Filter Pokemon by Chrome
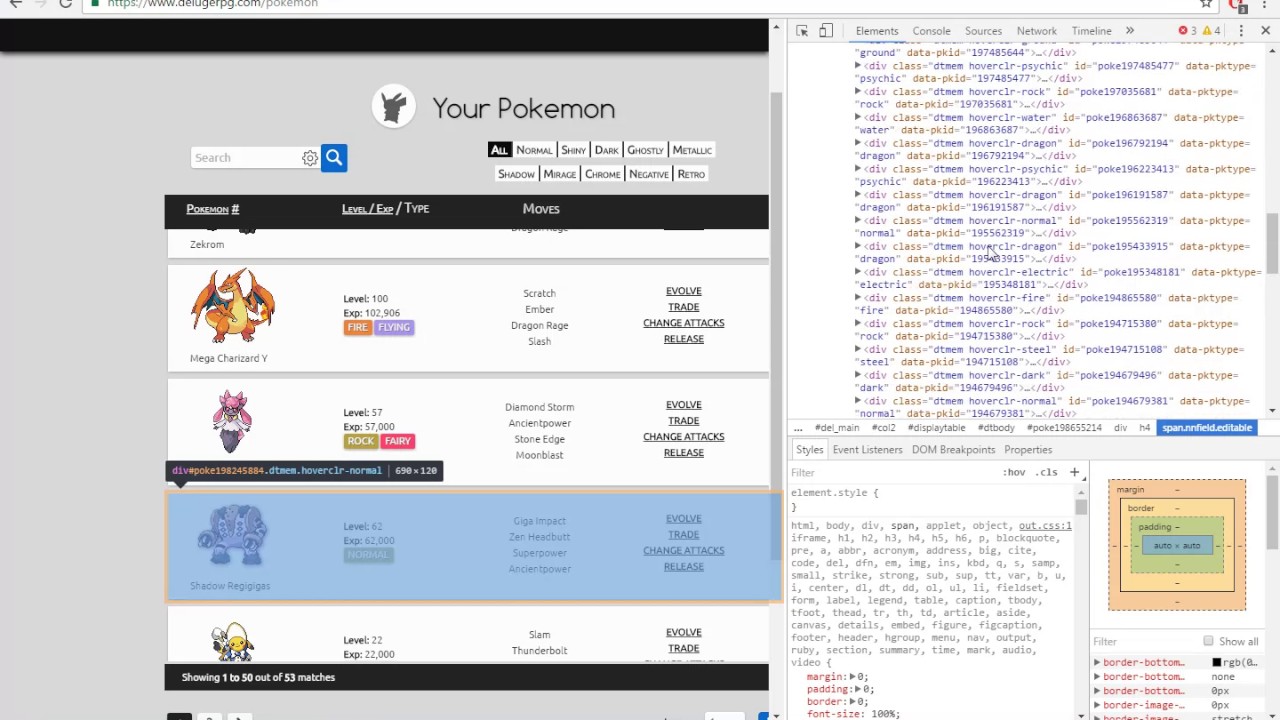 [602, 174]
